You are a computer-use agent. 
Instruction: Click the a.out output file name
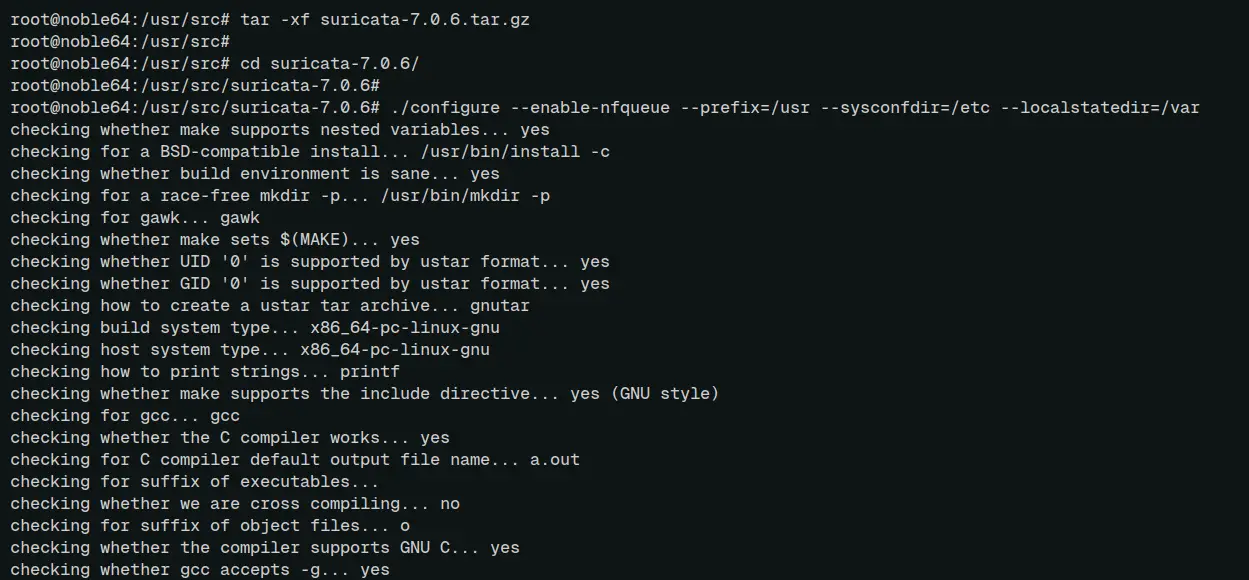pos(555,460)
